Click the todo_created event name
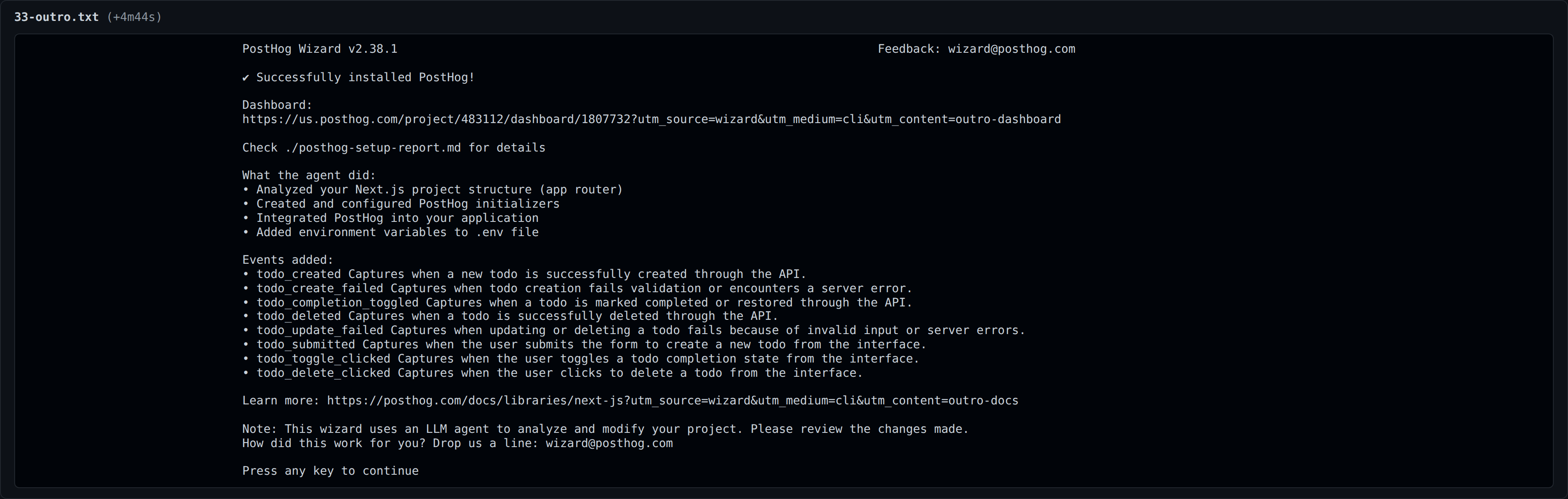 click(x=298, y=275)
